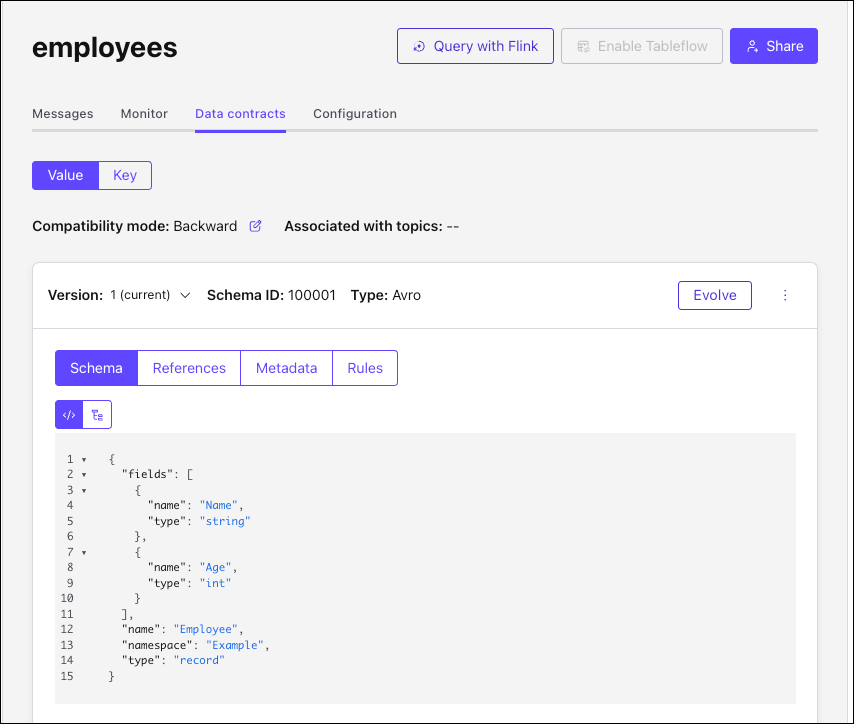854x724 pixels.
Task: Select the tree view icon above the schema
Action: tap(97, 414)
